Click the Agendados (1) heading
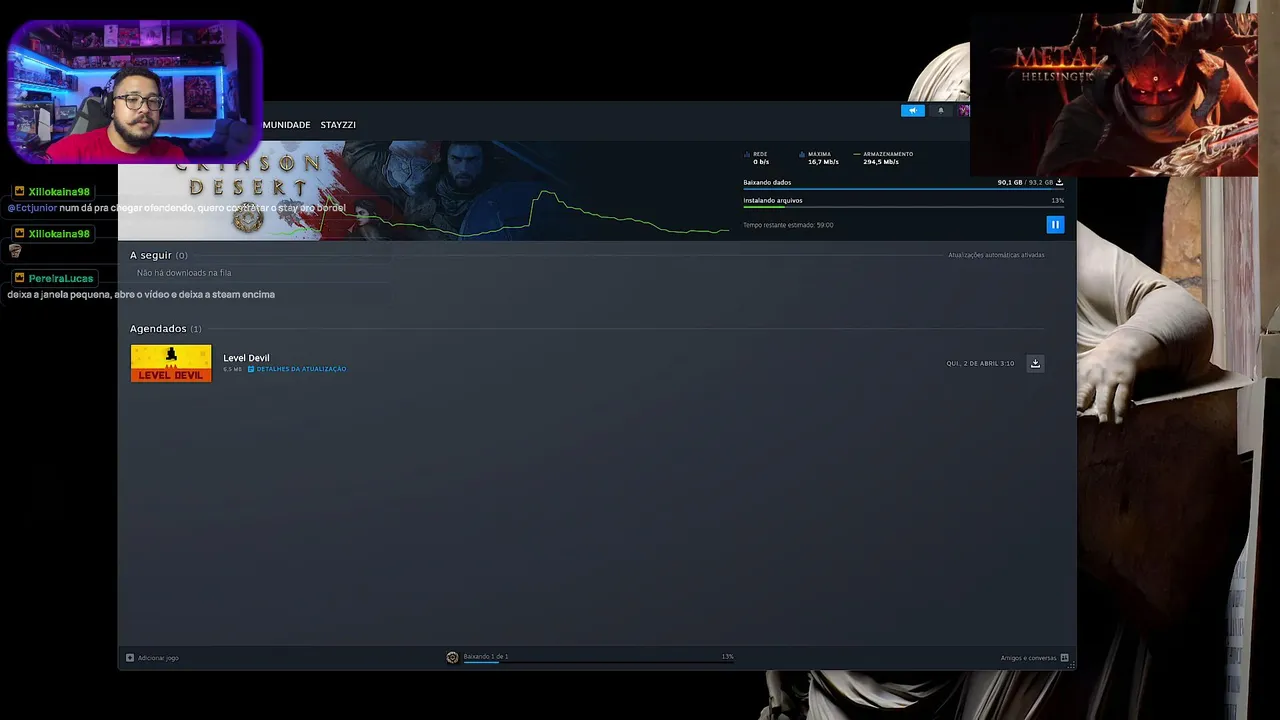 [165, 329]
